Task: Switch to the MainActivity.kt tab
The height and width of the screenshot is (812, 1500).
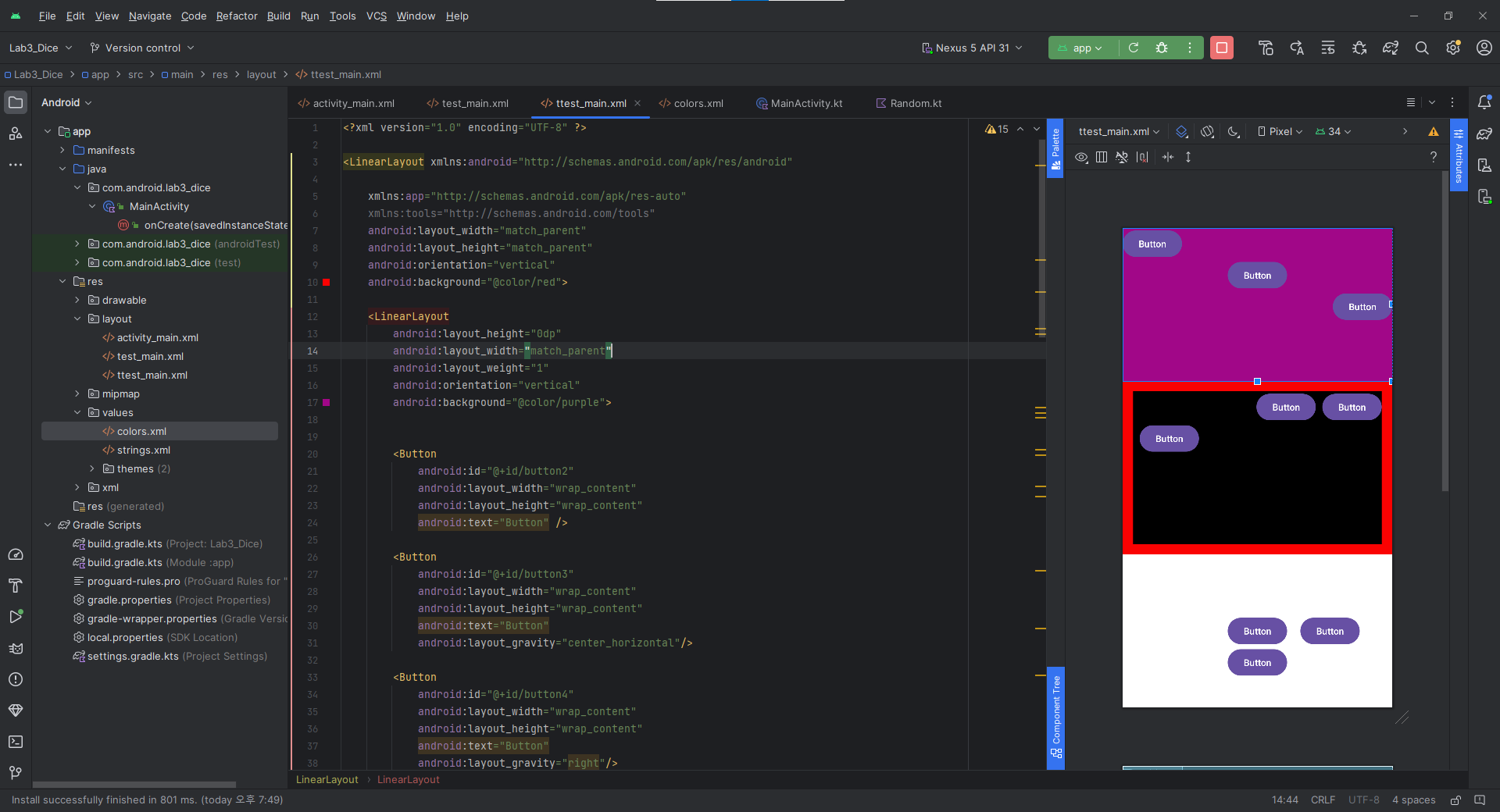Action: pos(799,103)
